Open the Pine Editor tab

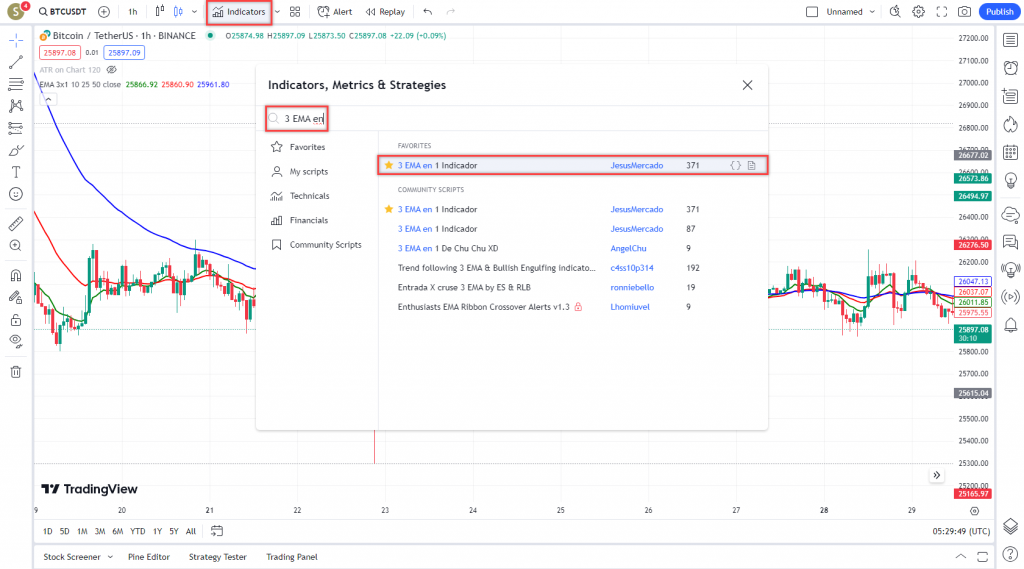pyautogui.click(x=149, y=557)
